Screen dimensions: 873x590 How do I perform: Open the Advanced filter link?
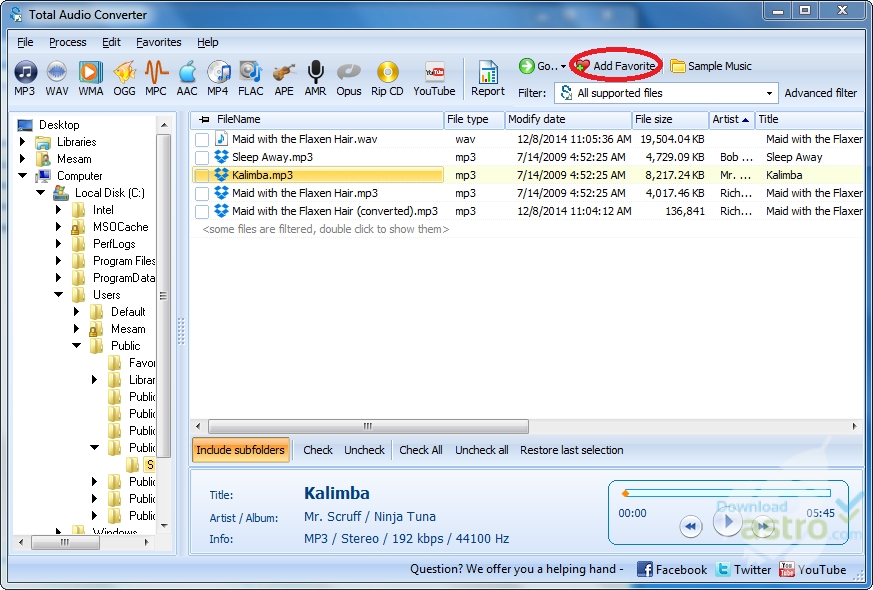[x=821, y=93]
